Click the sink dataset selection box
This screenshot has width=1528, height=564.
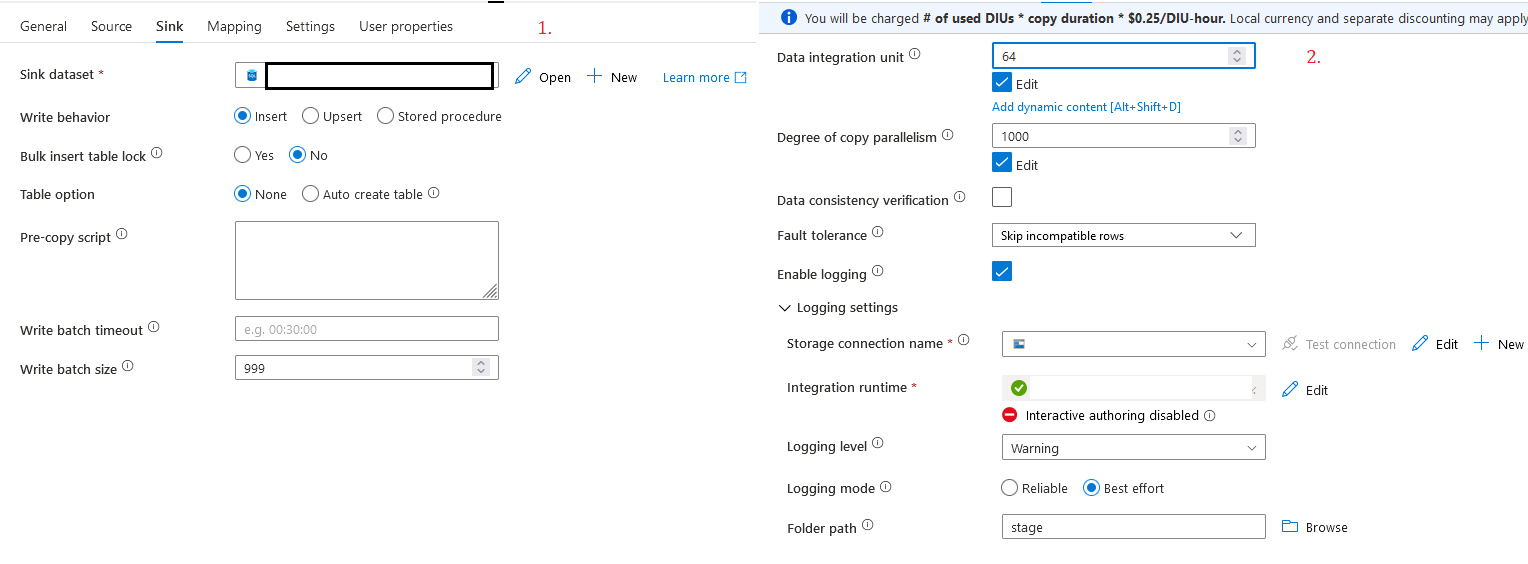[x=366, y=76]
